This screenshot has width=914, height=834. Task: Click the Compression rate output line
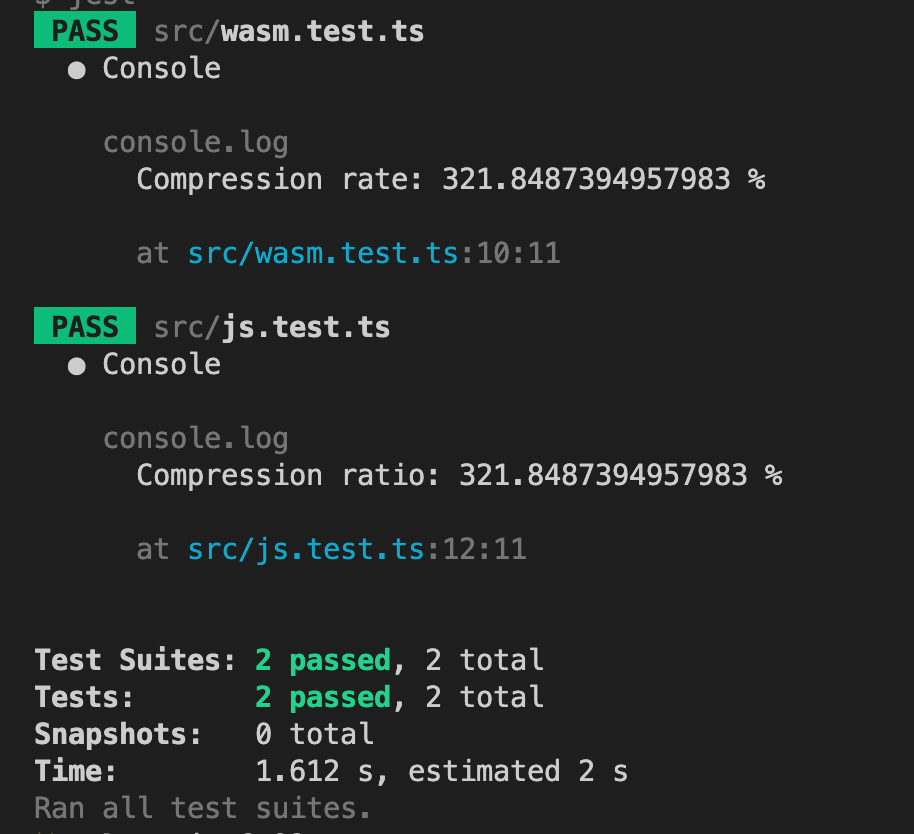click(x=451, y=179)
